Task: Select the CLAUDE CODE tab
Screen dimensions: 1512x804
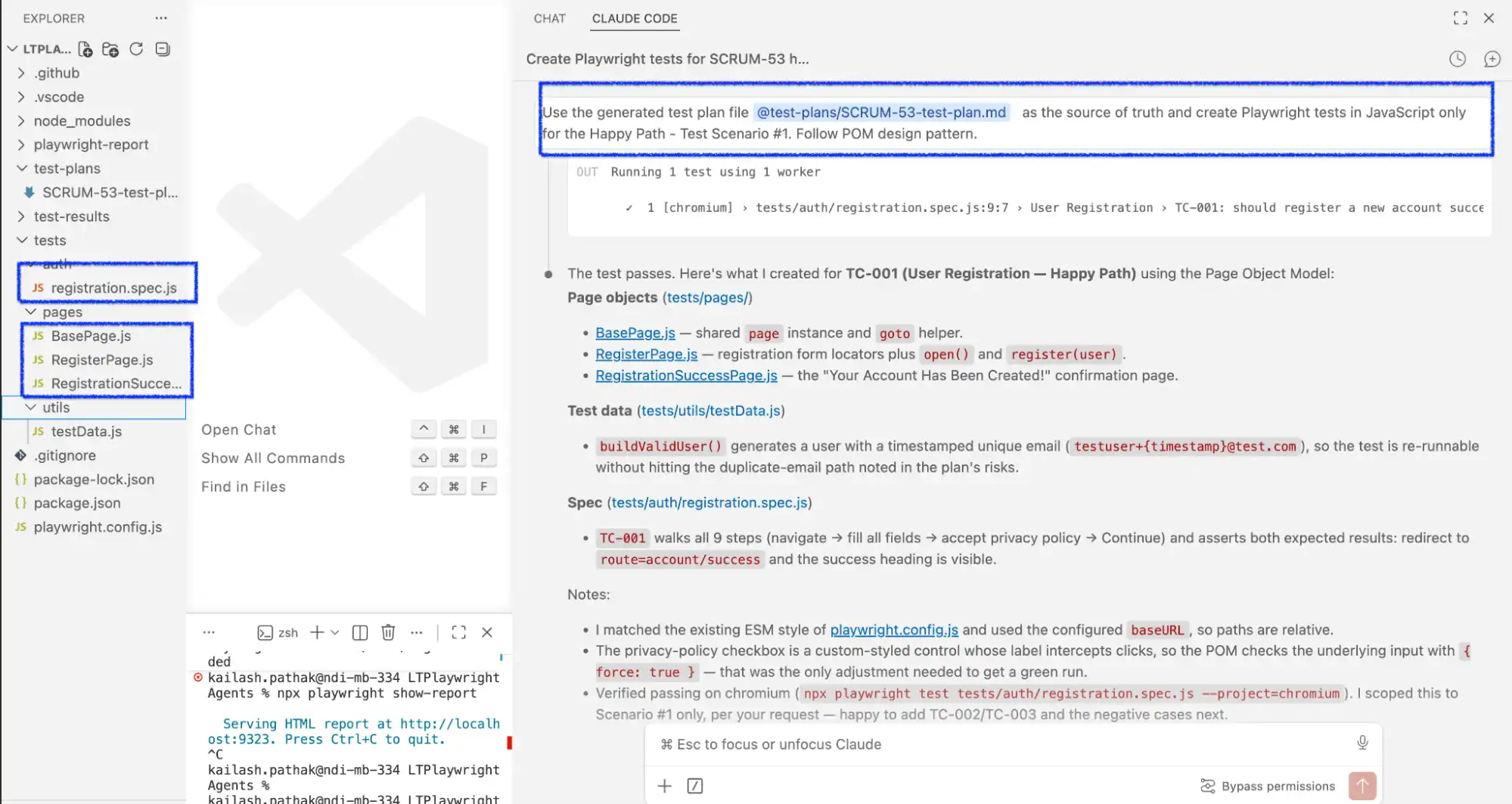Action: [x=635, y=18]
